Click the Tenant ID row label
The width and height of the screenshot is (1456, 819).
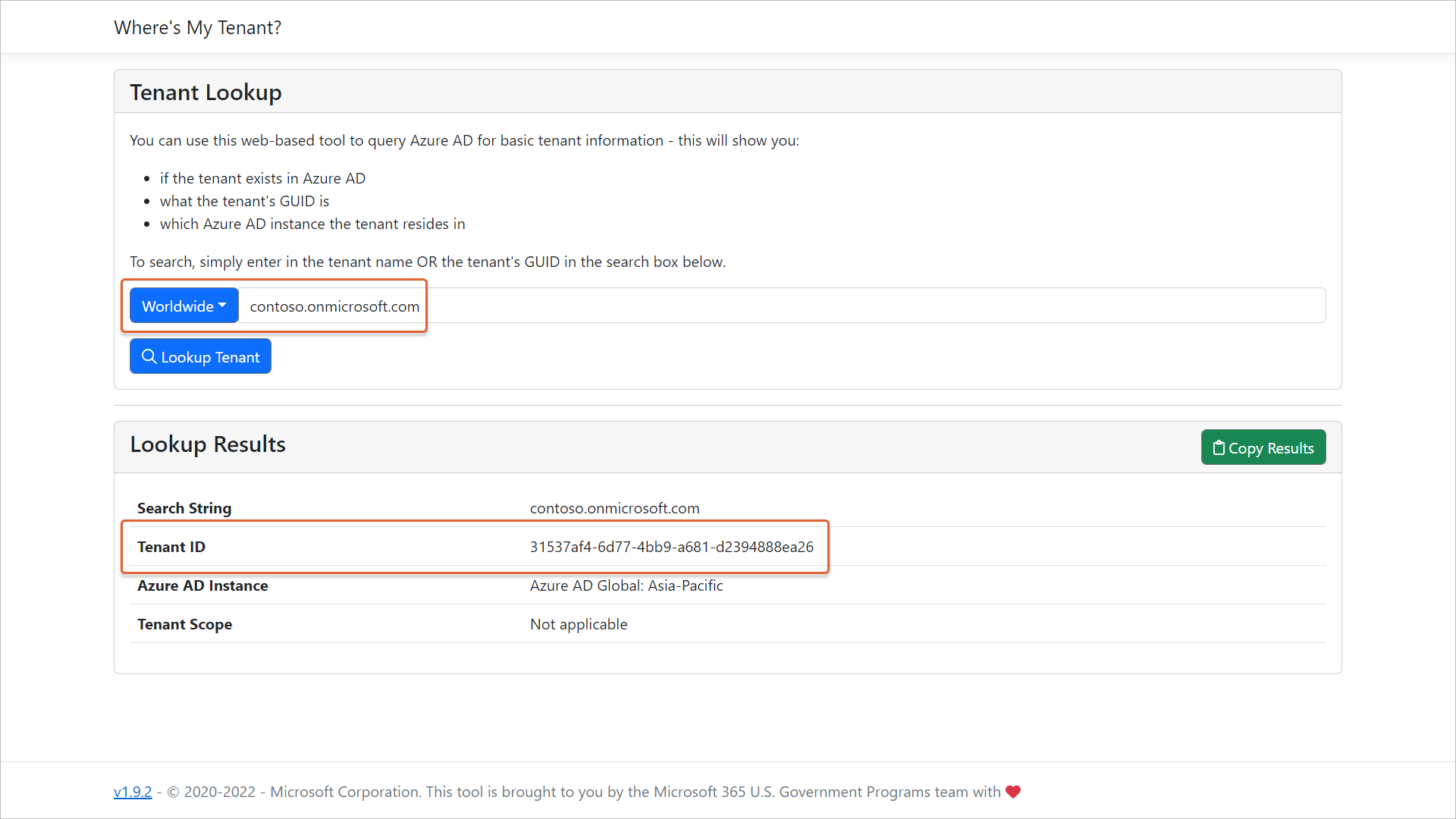coord(171,547)
